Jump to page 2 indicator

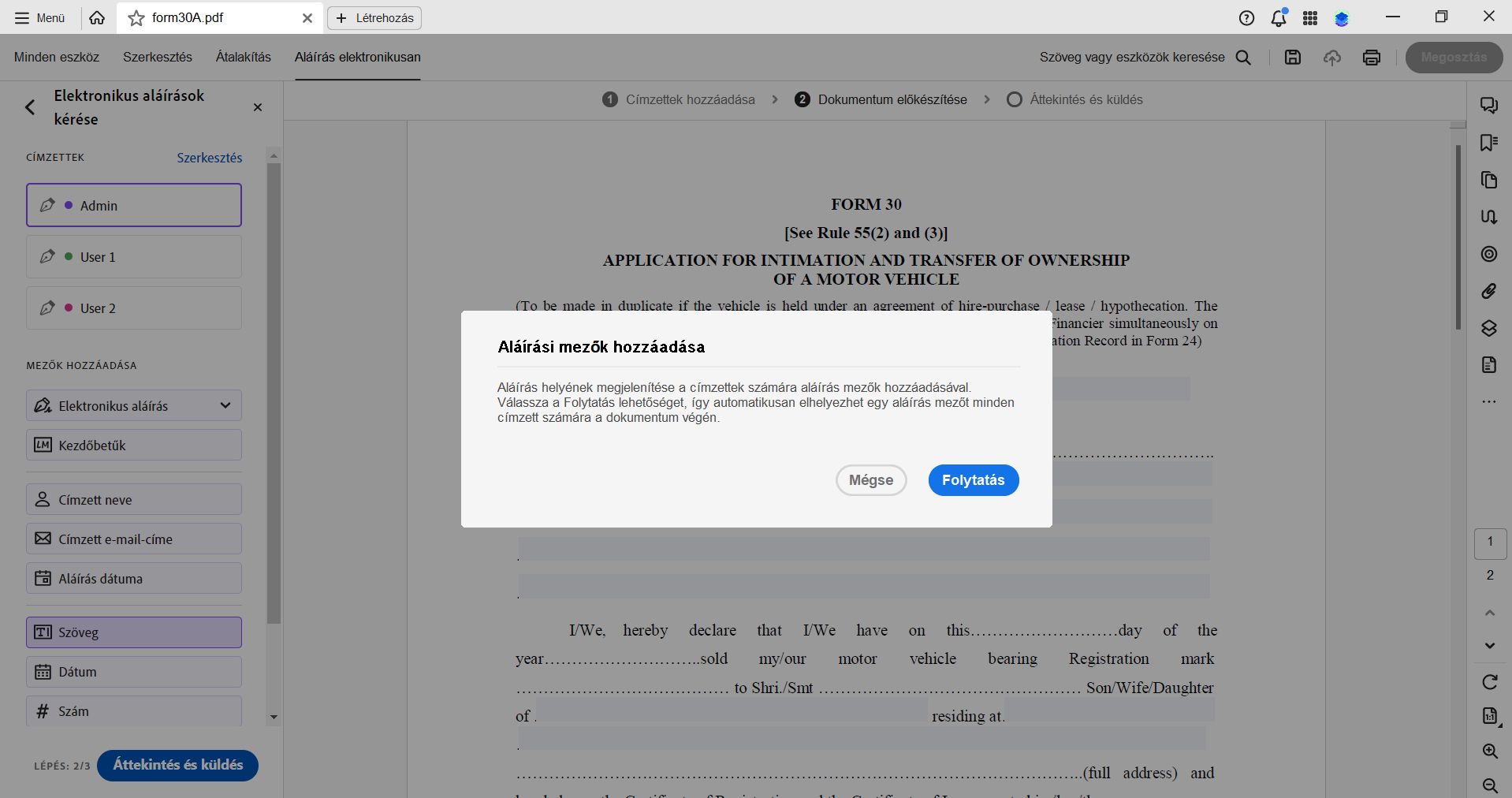click(1490, 576)
